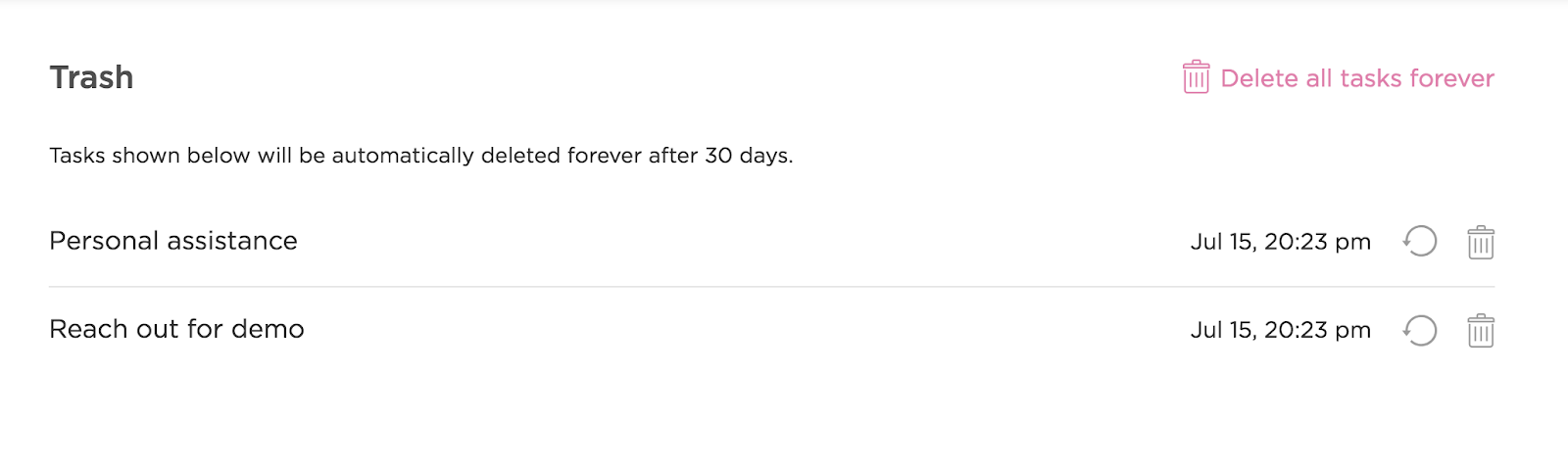Empty the trash using the top-right link
1568x467 pixels.
[x=1356, y=78]
